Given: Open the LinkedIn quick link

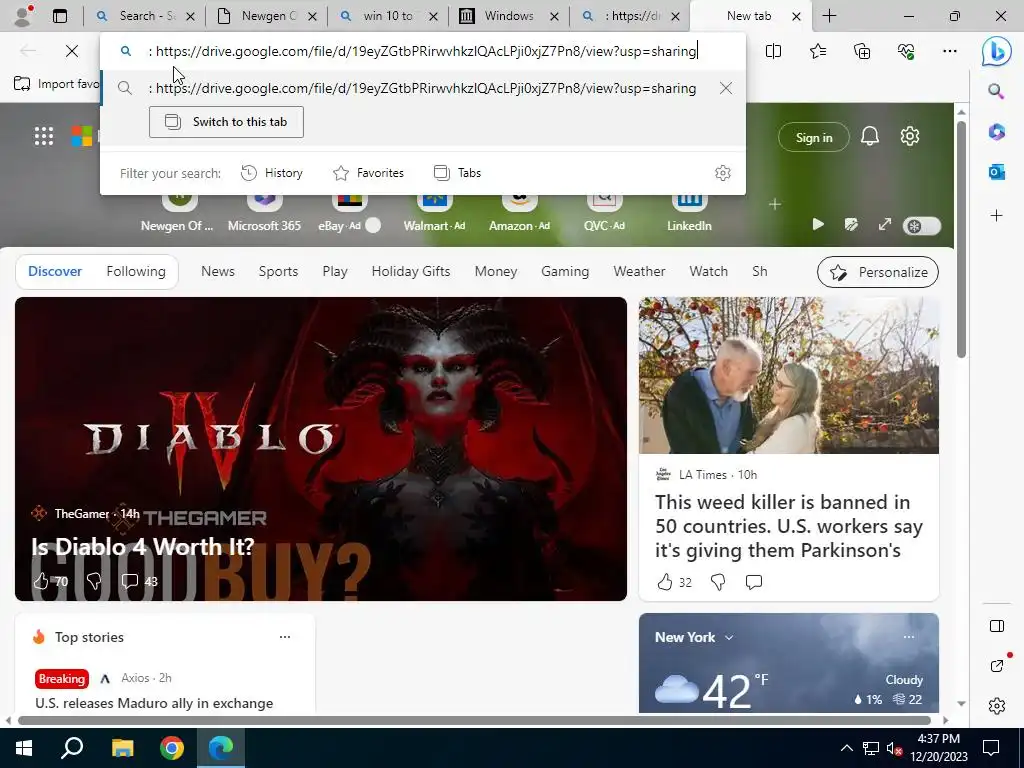Looking at the screenshot, I should (x=689, y=212).
